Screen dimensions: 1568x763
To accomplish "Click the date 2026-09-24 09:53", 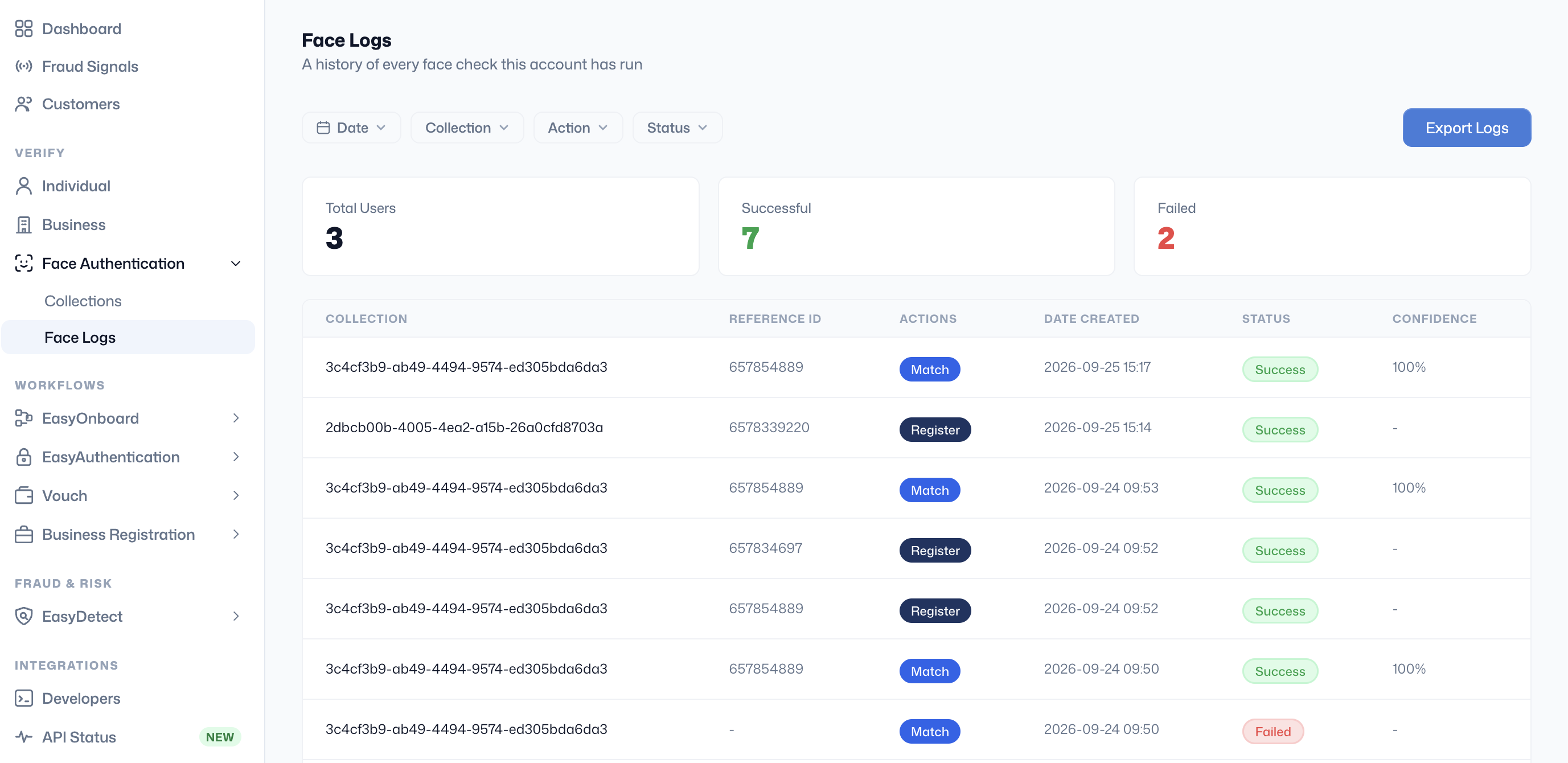I will coord(1101,488).
